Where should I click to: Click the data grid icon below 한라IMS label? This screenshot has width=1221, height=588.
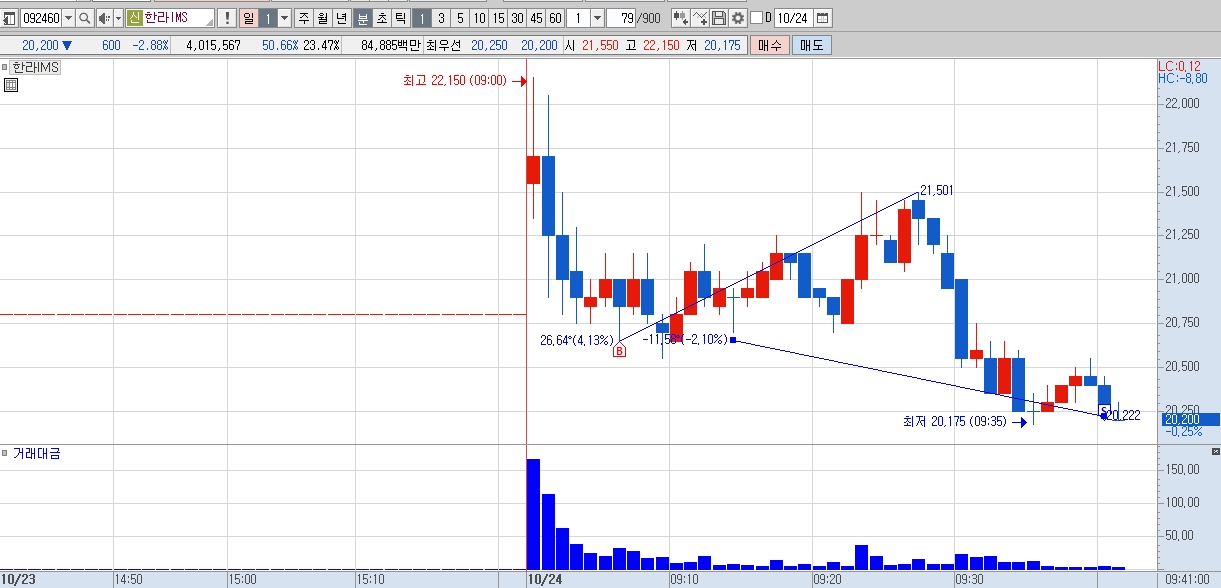(x=11, y=85)
